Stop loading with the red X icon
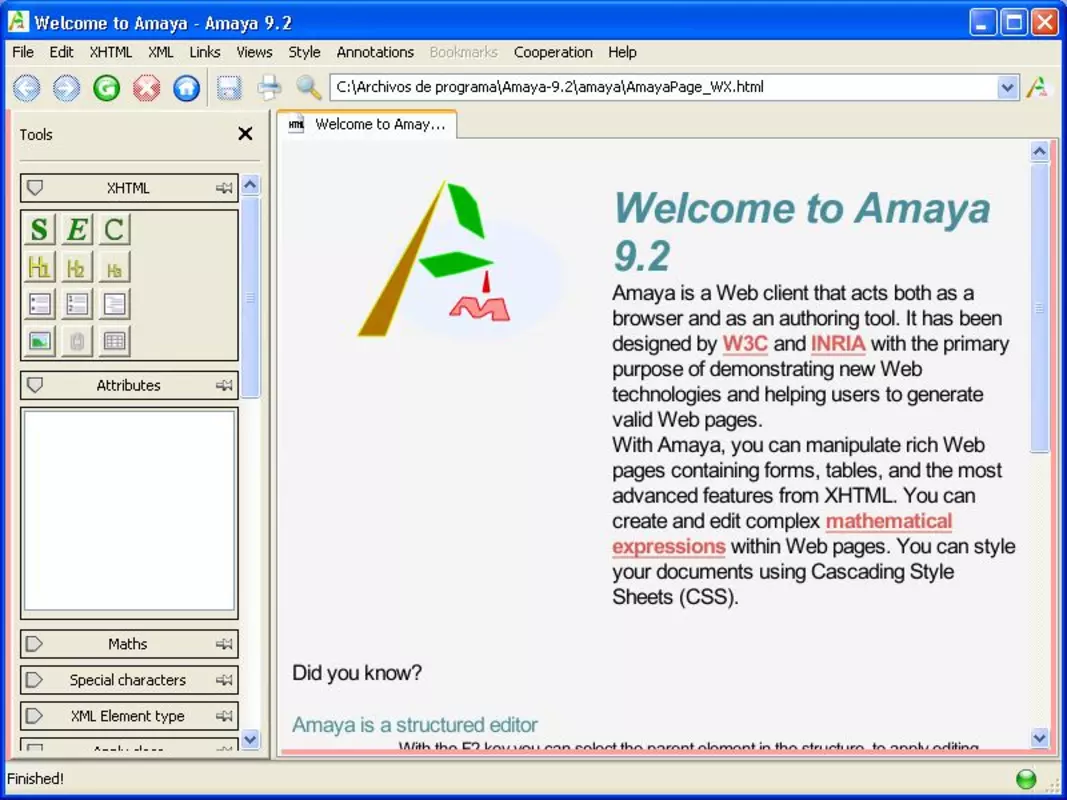 click(146, 88)
